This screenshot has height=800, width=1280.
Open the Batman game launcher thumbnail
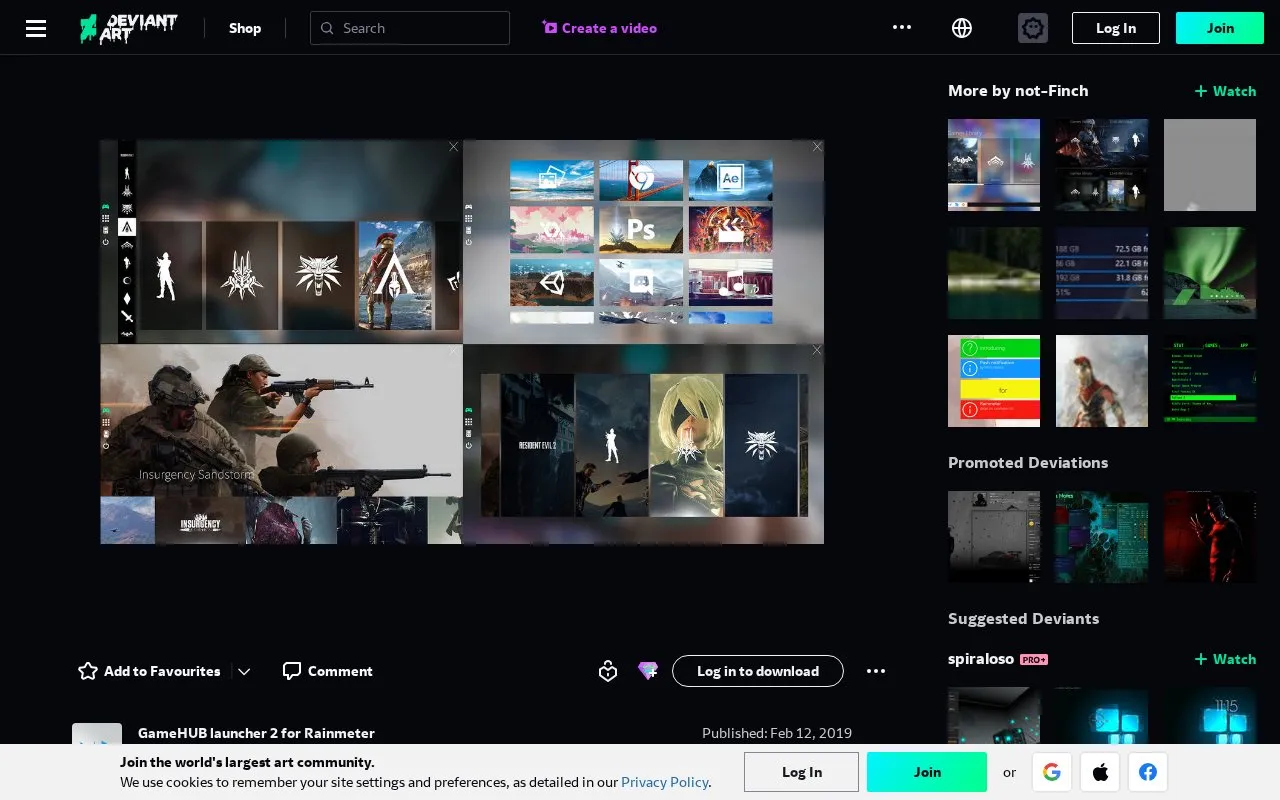pyautogui.click(x=994, y=165)
